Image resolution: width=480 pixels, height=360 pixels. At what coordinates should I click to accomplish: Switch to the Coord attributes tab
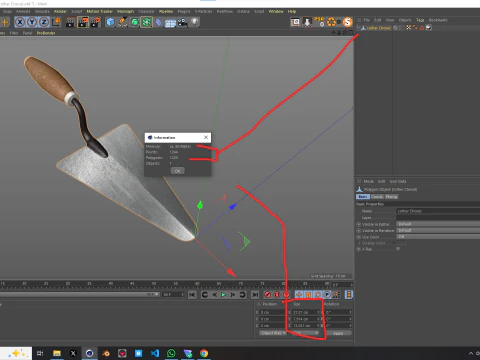(x=377, y=197)
